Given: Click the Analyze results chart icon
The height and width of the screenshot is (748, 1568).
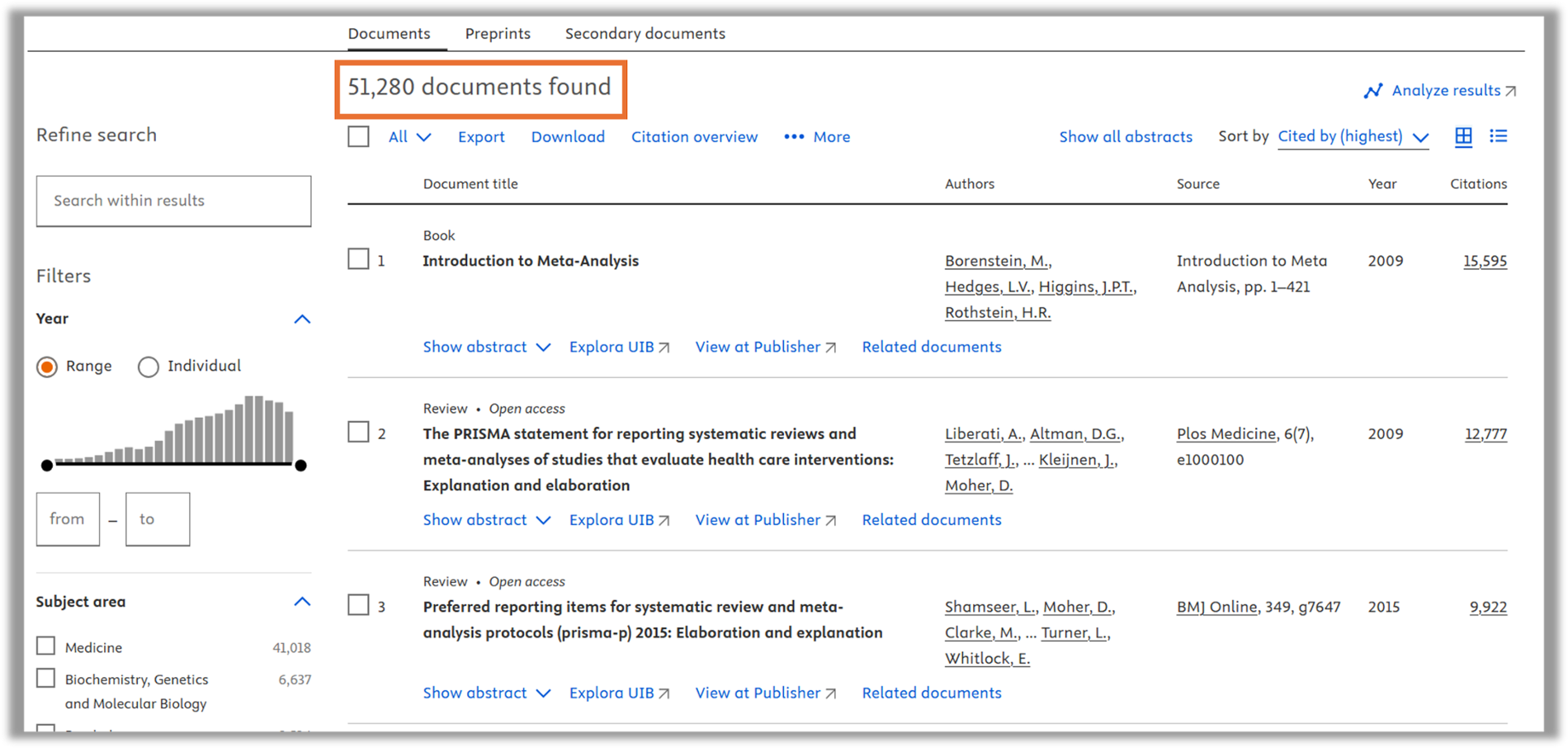Looking at the screenshot, I should [x=1373, y=91].
